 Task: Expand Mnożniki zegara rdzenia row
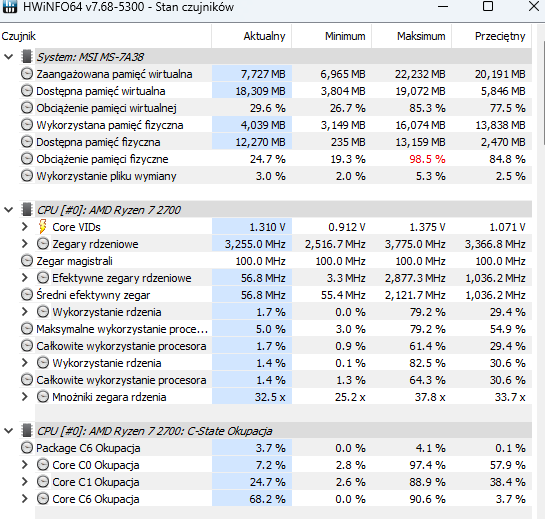25,397
